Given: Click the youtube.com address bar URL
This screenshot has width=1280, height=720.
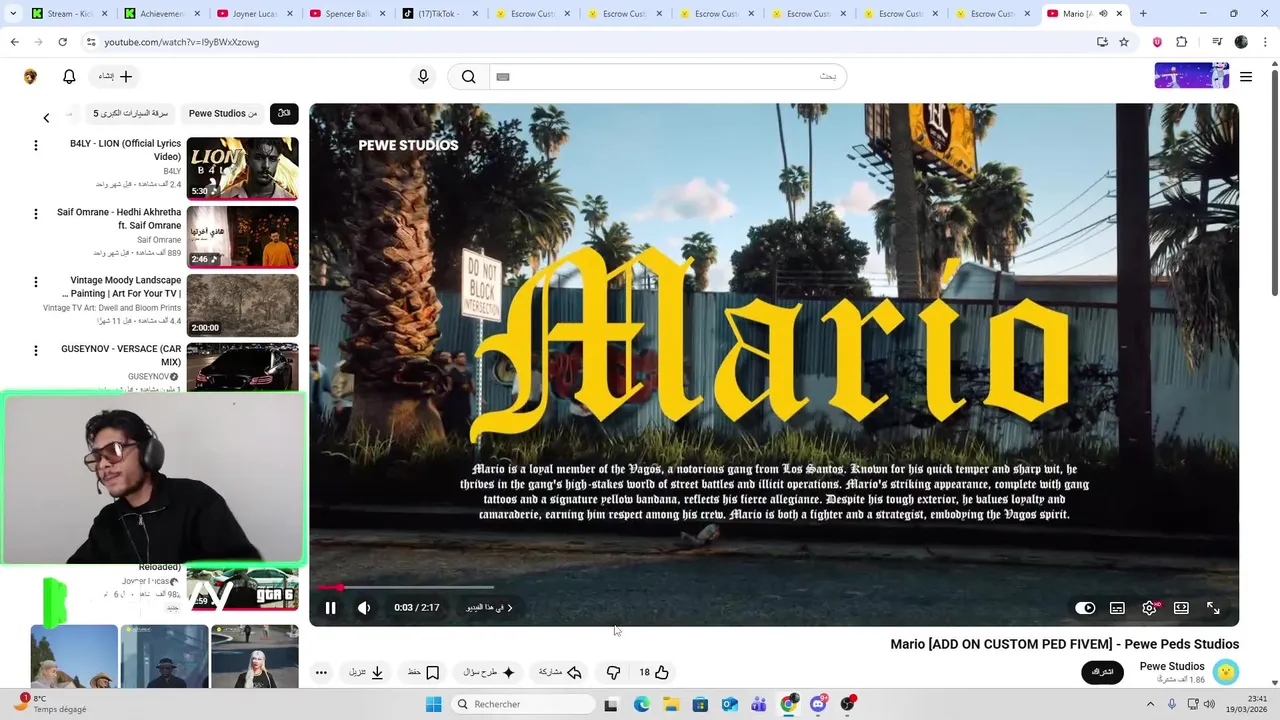Looking at the screenshot, I should (182, 42).
